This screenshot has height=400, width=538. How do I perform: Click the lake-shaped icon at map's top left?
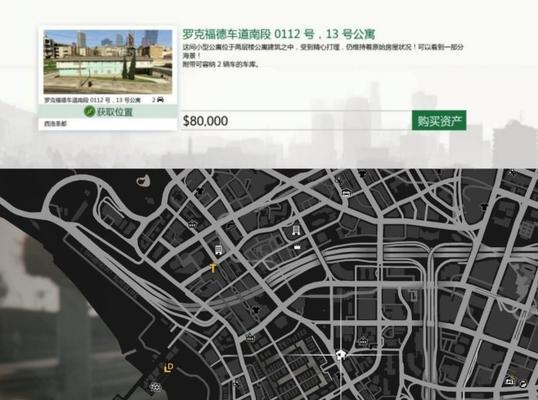click(x=143, y=180)
